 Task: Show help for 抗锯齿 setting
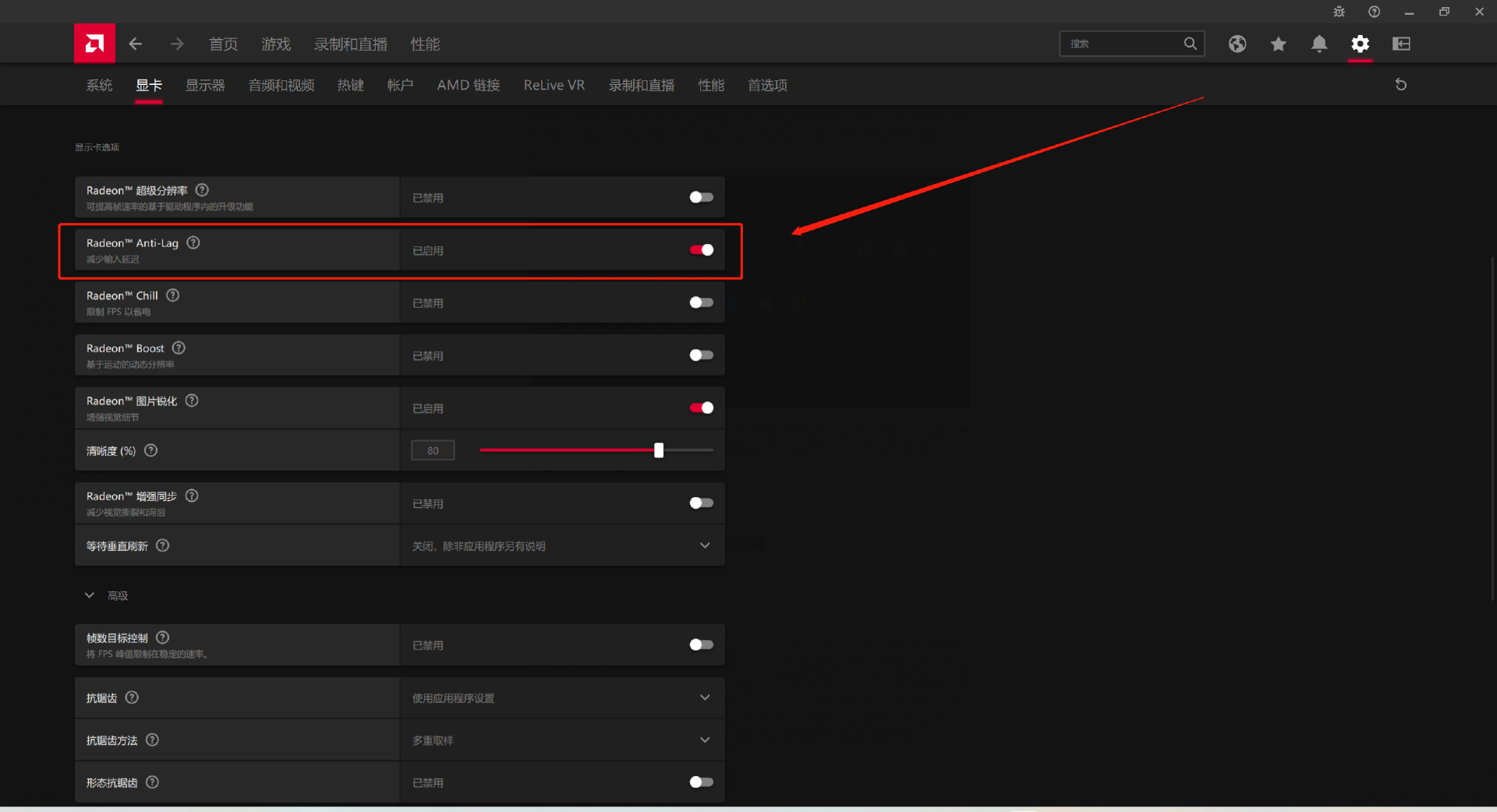(132, 697)
